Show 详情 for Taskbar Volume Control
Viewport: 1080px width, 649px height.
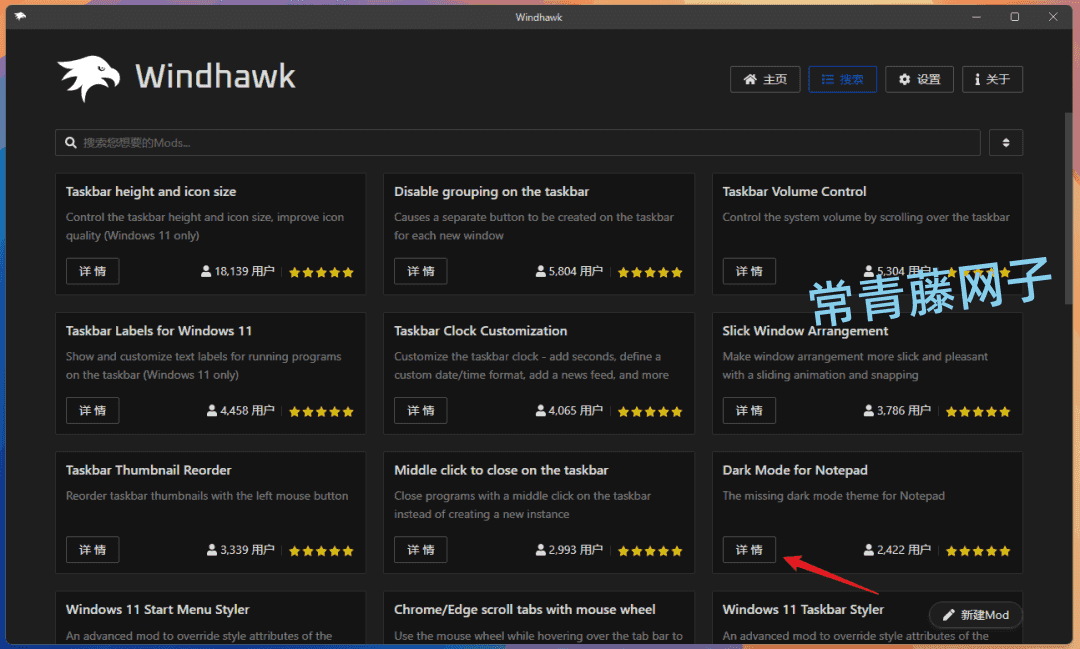(749, 271)
